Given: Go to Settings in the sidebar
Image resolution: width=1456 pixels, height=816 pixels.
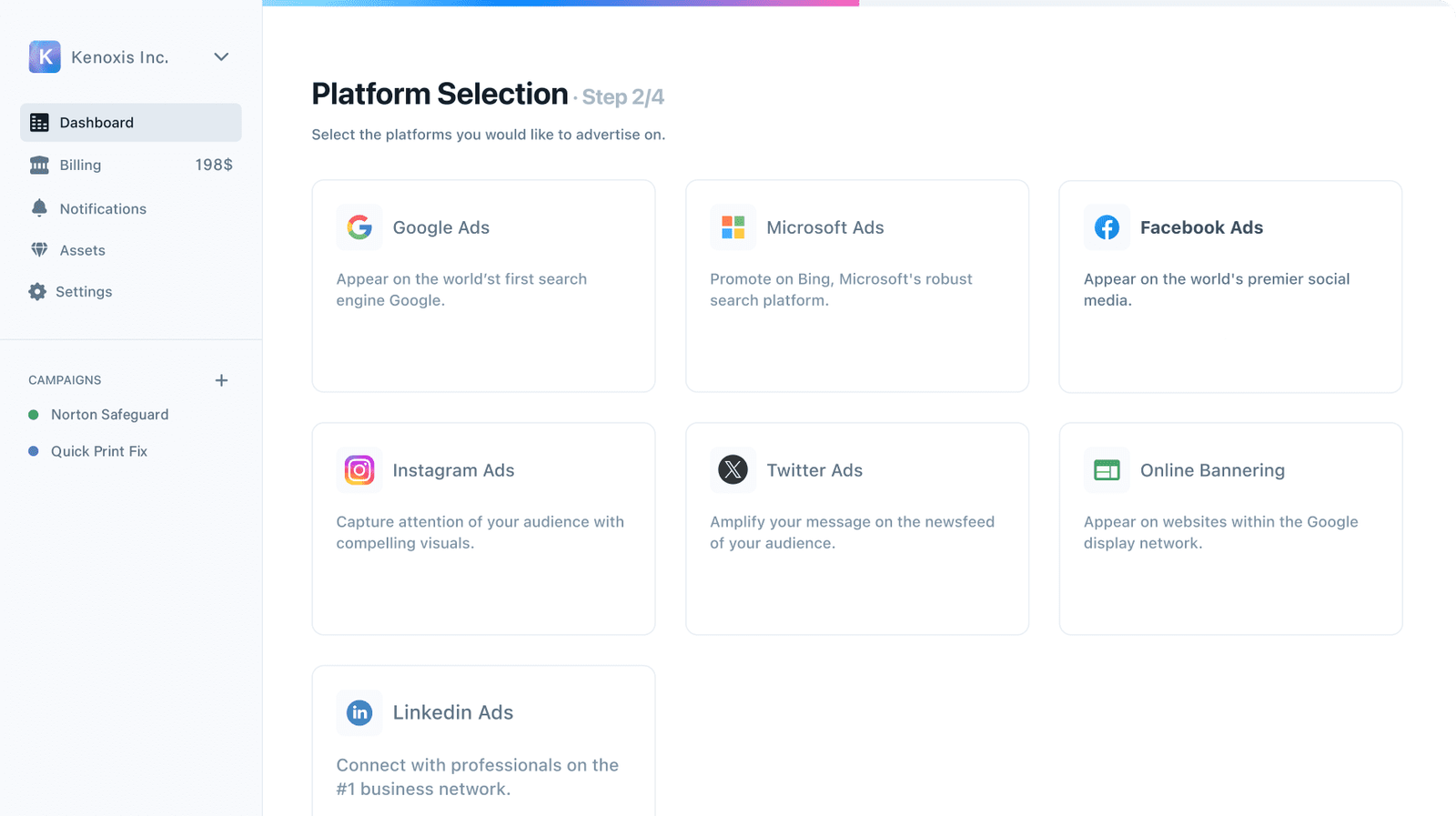Looking at the screenshot, I should (x=83, y=292).
